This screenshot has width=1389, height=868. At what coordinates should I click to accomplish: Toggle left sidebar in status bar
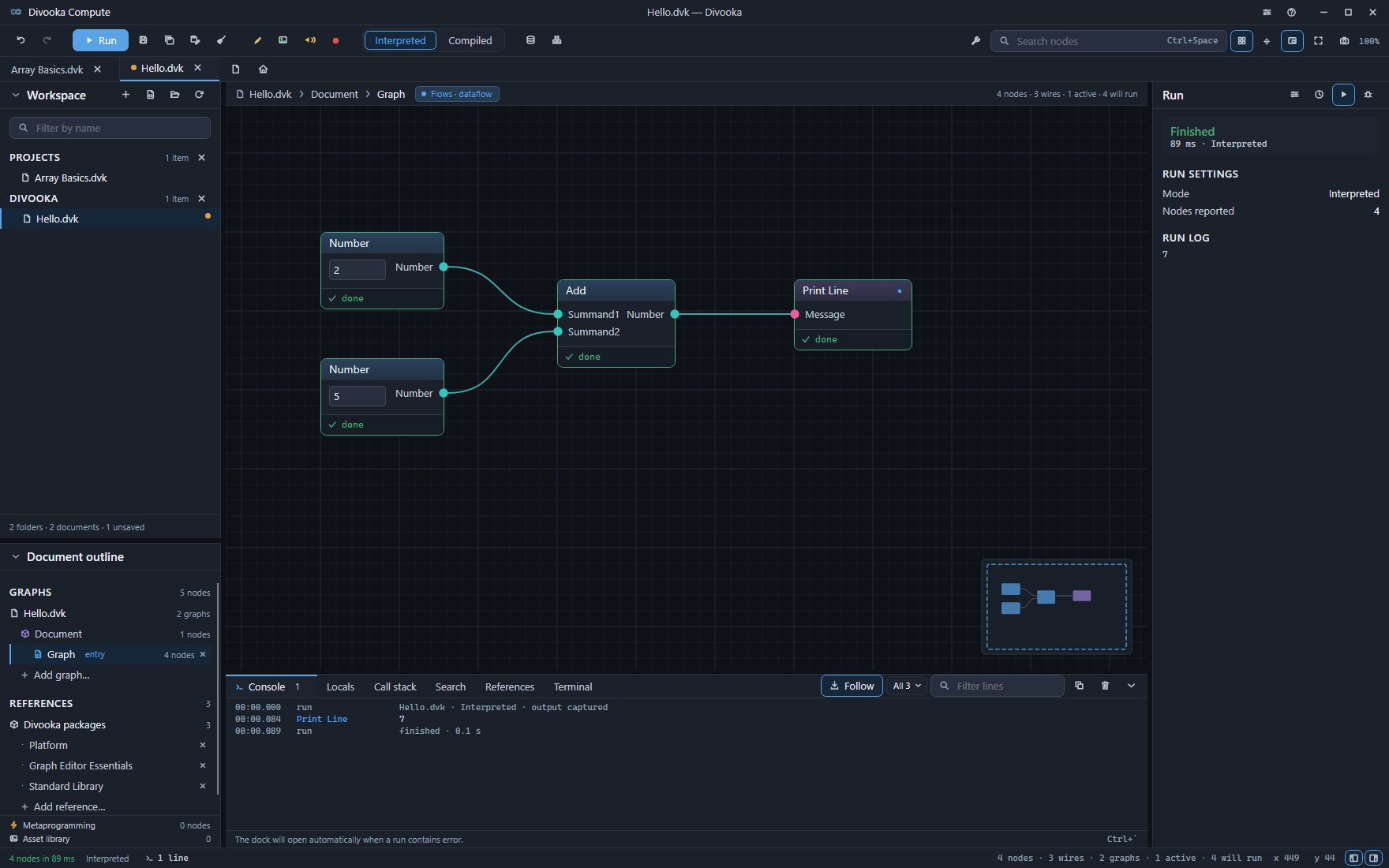1353,858
